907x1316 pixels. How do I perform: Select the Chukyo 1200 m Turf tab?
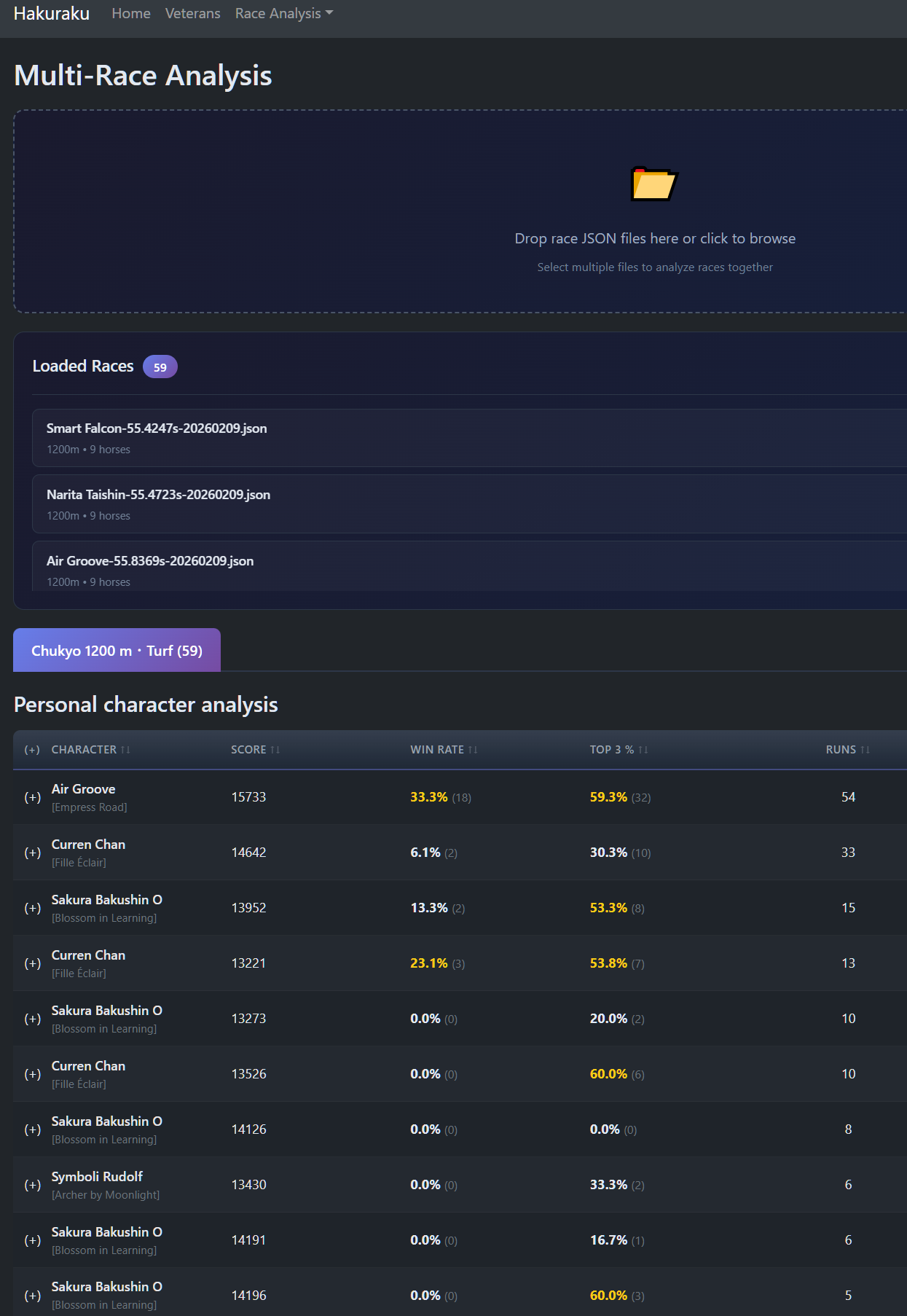[x=117, y=650]
